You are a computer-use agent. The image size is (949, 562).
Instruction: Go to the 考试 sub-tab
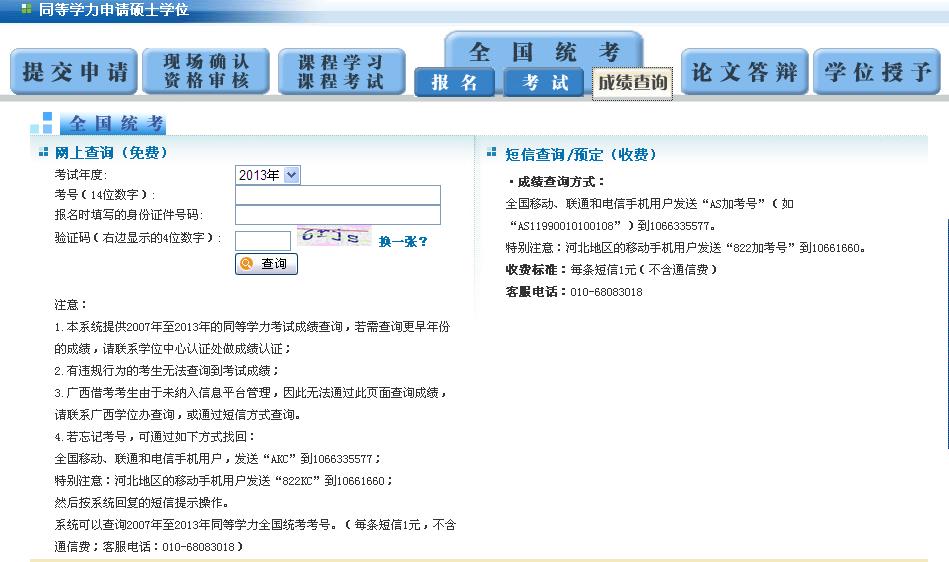pyautogui.click(x=545, y=83)
